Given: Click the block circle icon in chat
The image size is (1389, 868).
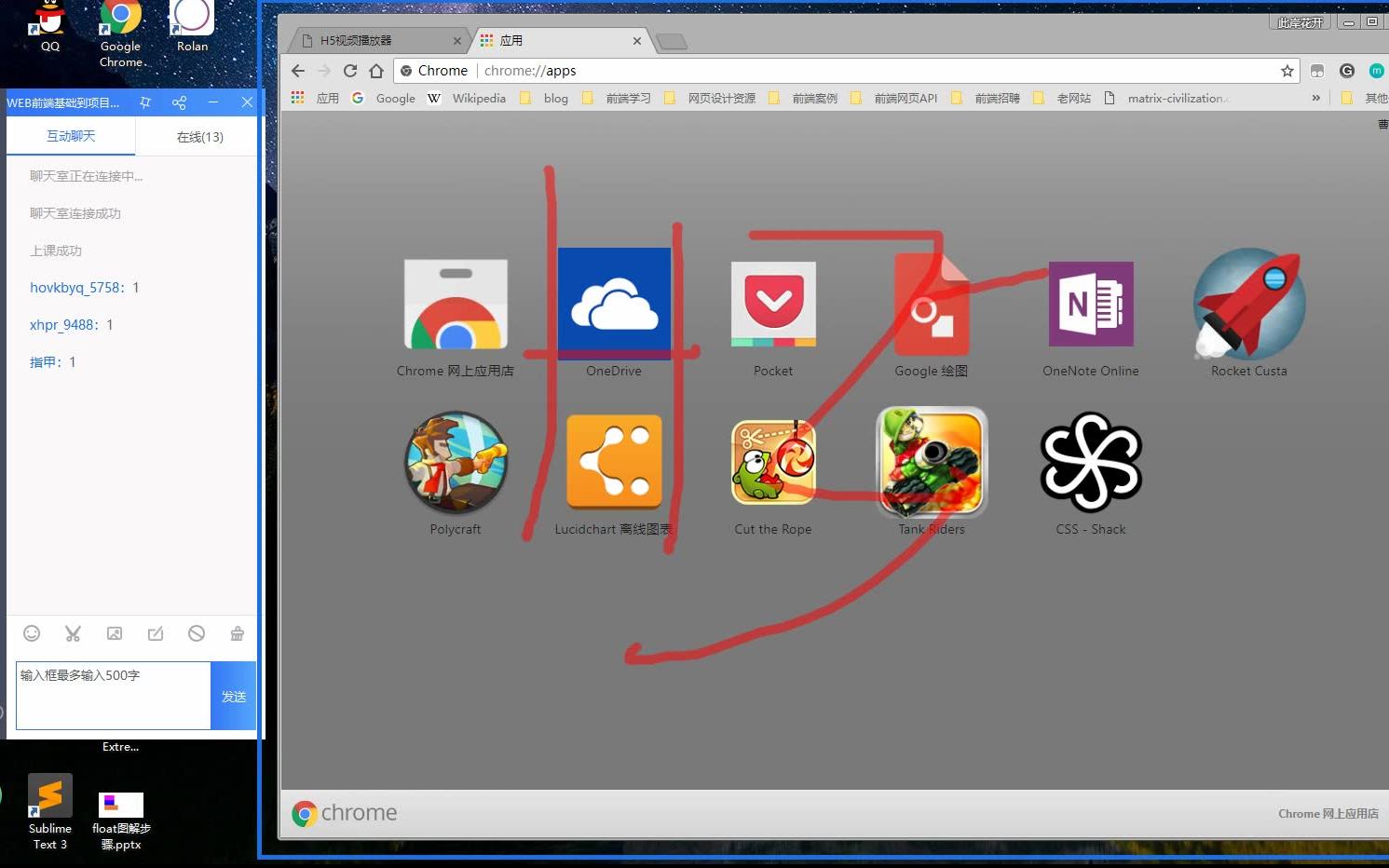Looking at the screenshot, I should (197, 633).
